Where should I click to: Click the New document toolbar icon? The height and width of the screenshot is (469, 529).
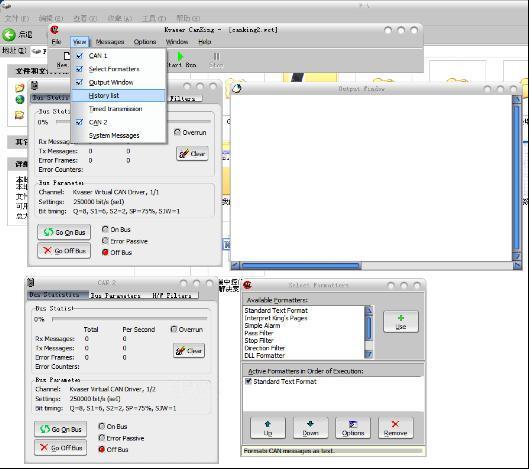click(67, 56)
